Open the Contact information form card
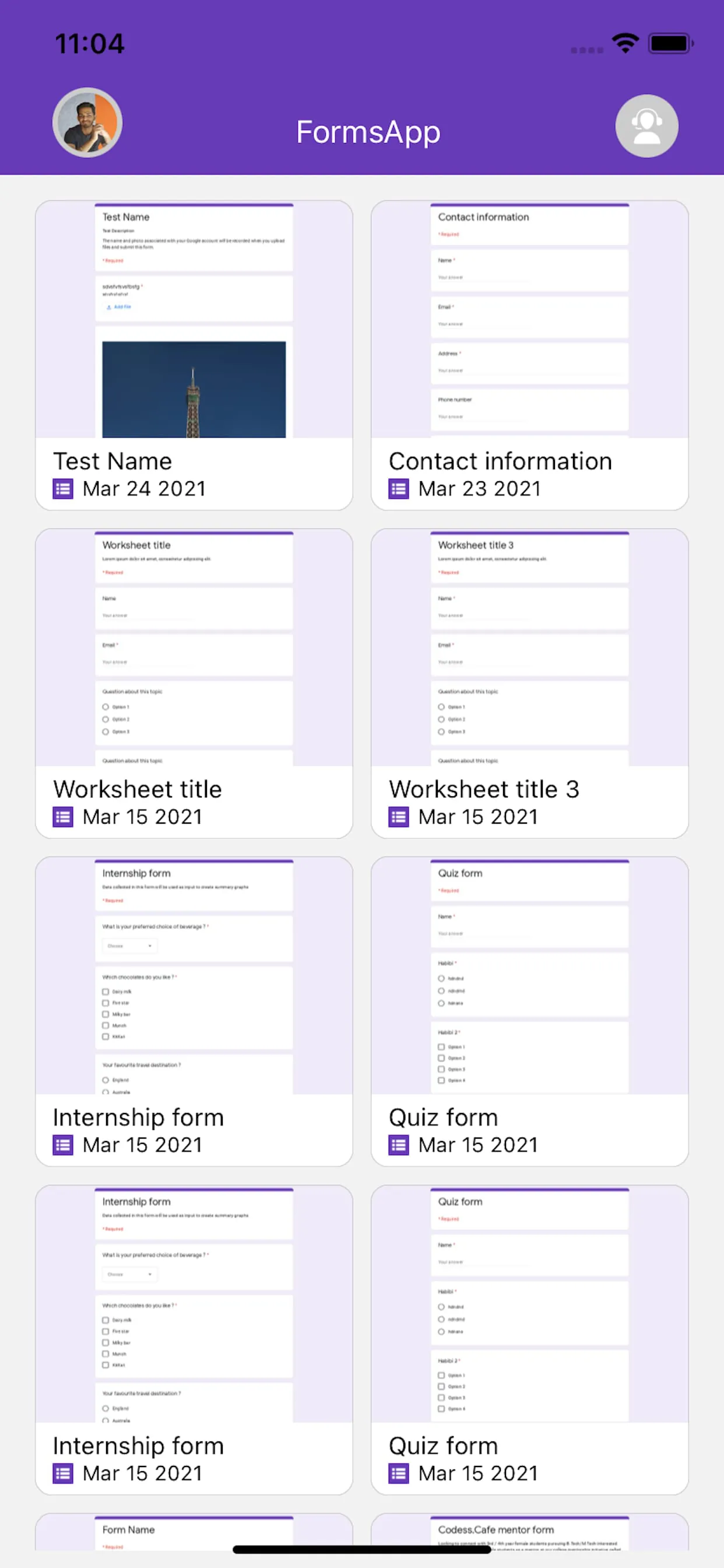Viewport: 724px width, 1568px height. pos(529,353)
